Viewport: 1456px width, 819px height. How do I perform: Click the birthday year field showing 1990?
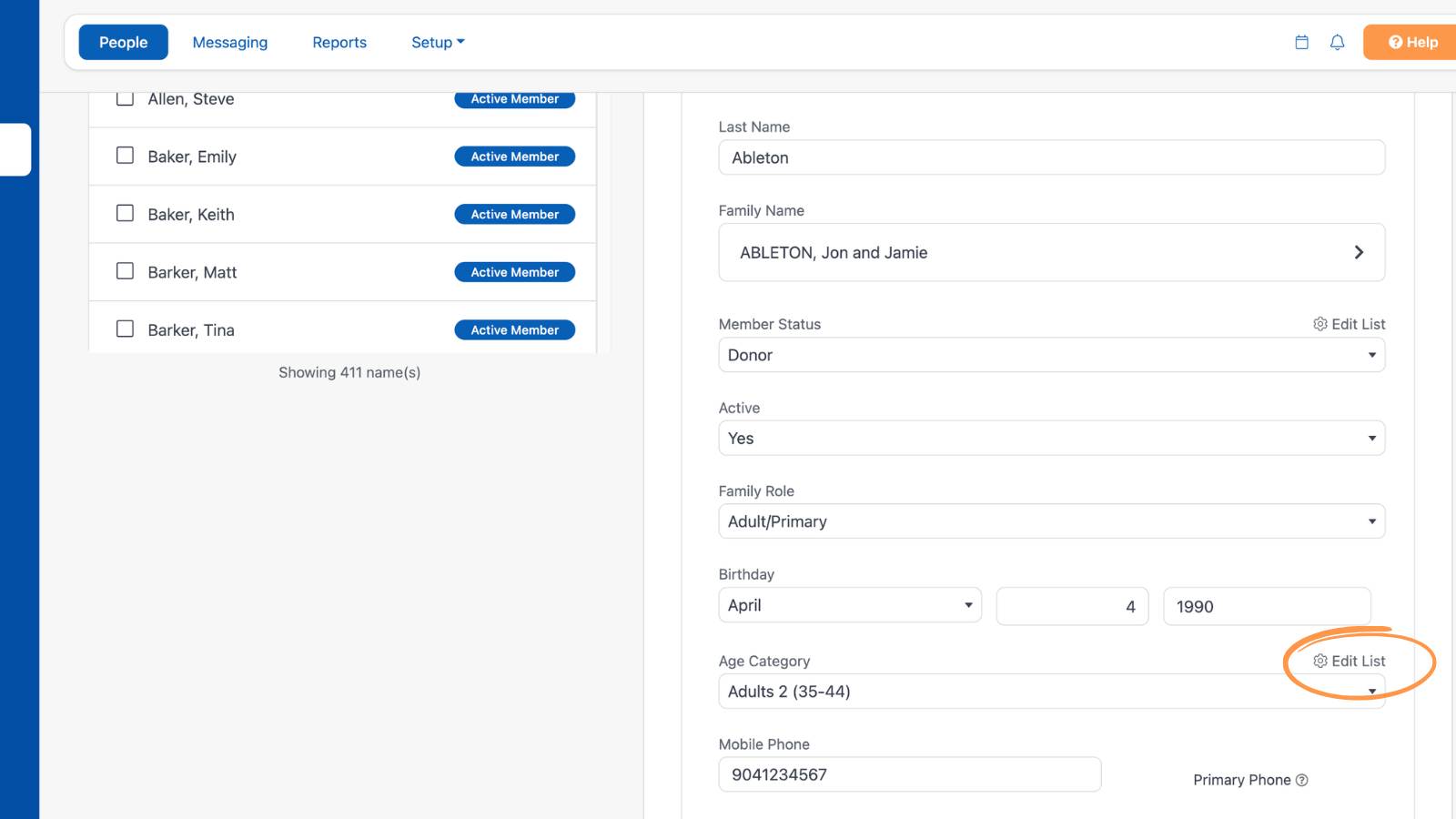point(1267,606)
